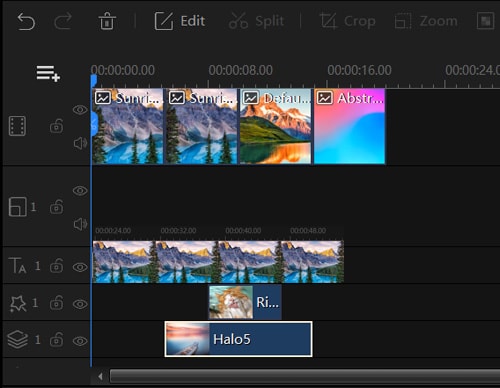Click the Redo arrow icon
This screenshot has width=500, height=388.
coord(63,21)
